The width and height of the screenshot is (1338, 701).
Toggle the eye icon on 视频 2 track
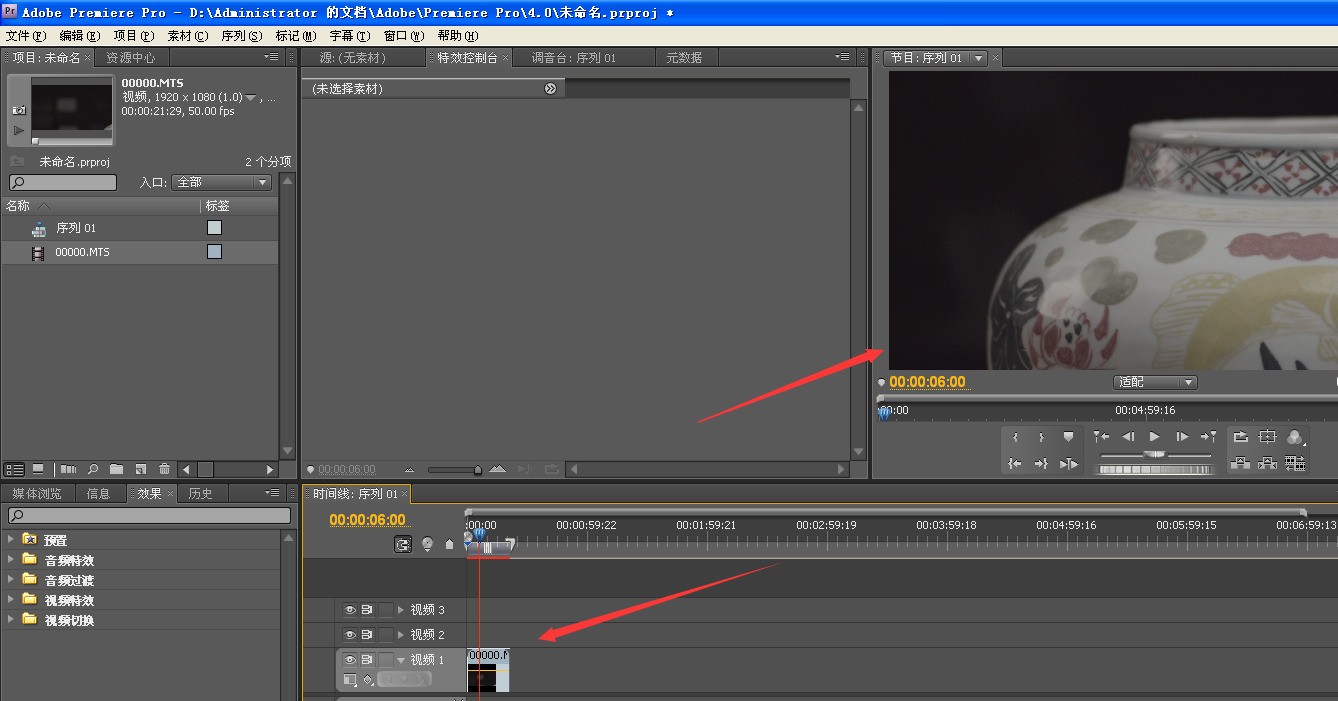point(350,635)
